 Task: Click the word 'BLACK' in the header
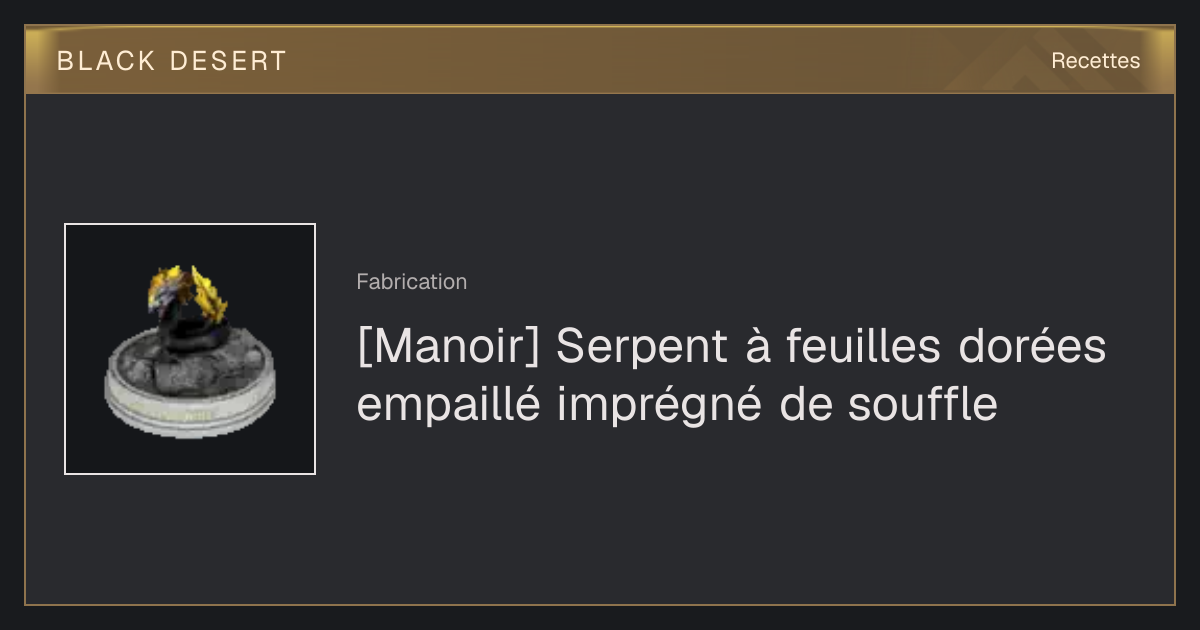pyautogui.click(x=106, y=61)
